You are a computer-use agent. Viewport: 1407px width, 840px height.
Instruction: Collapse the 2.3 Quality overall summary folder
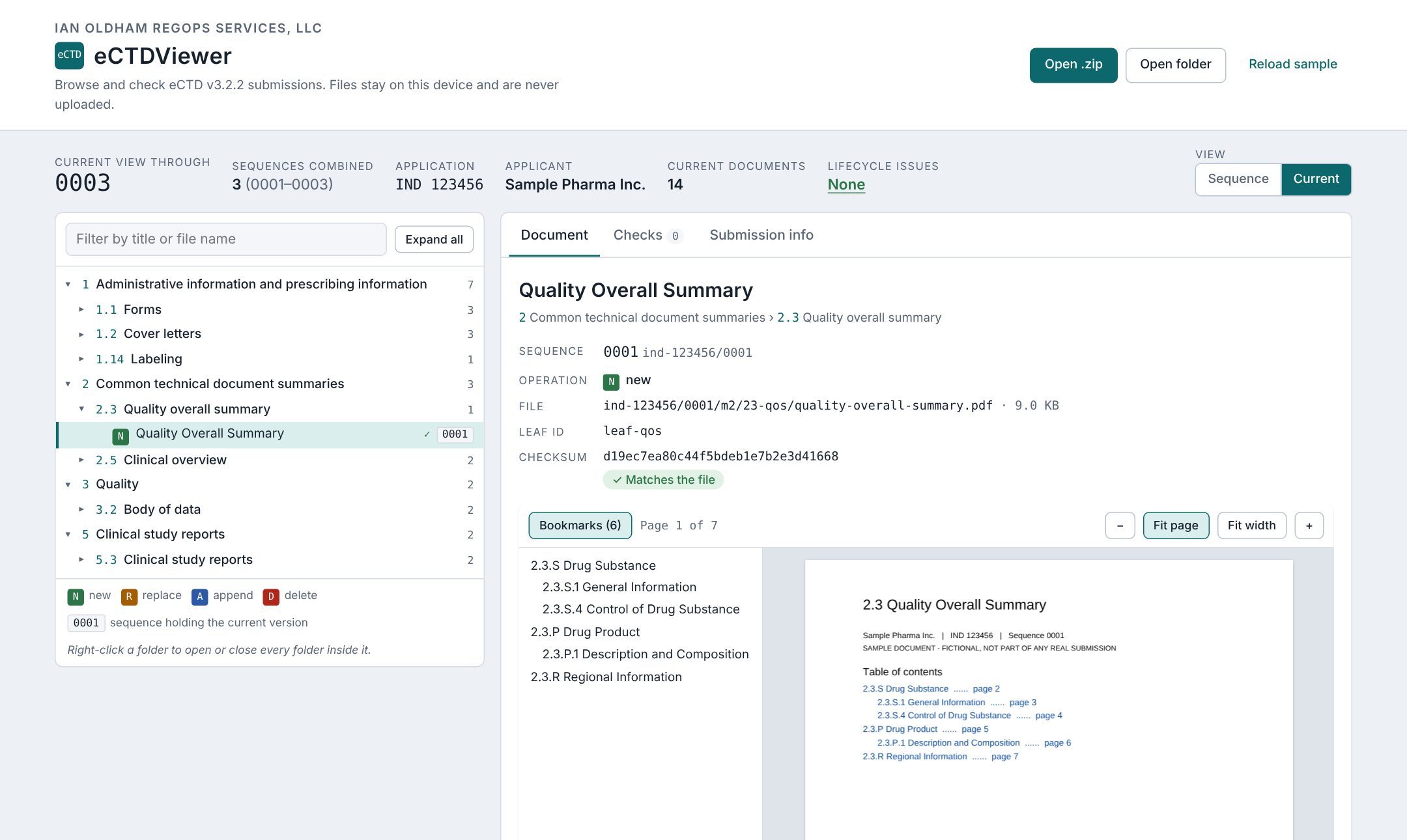(x=81, y=409)
